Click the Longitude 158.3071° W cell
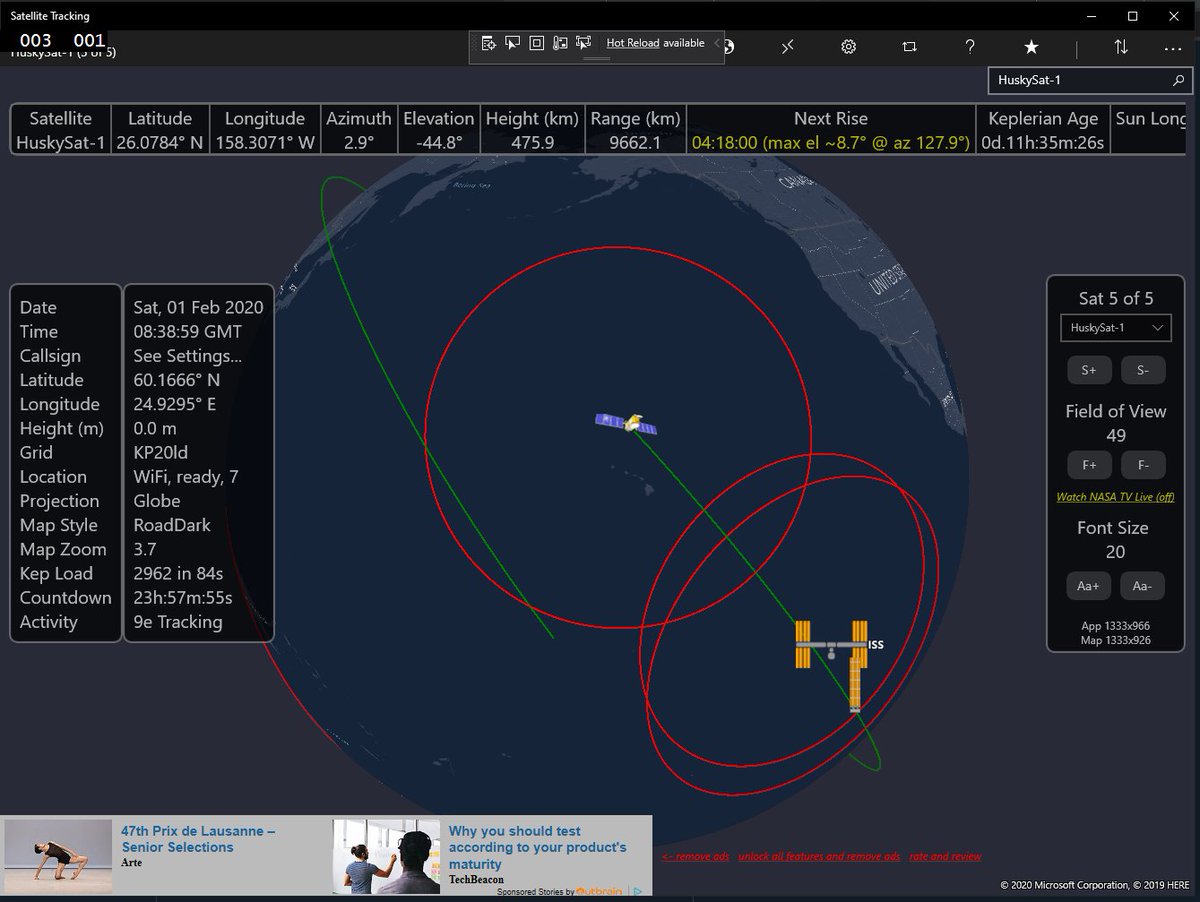Screen dimensions: 1200x902 [x=264, y=143]
